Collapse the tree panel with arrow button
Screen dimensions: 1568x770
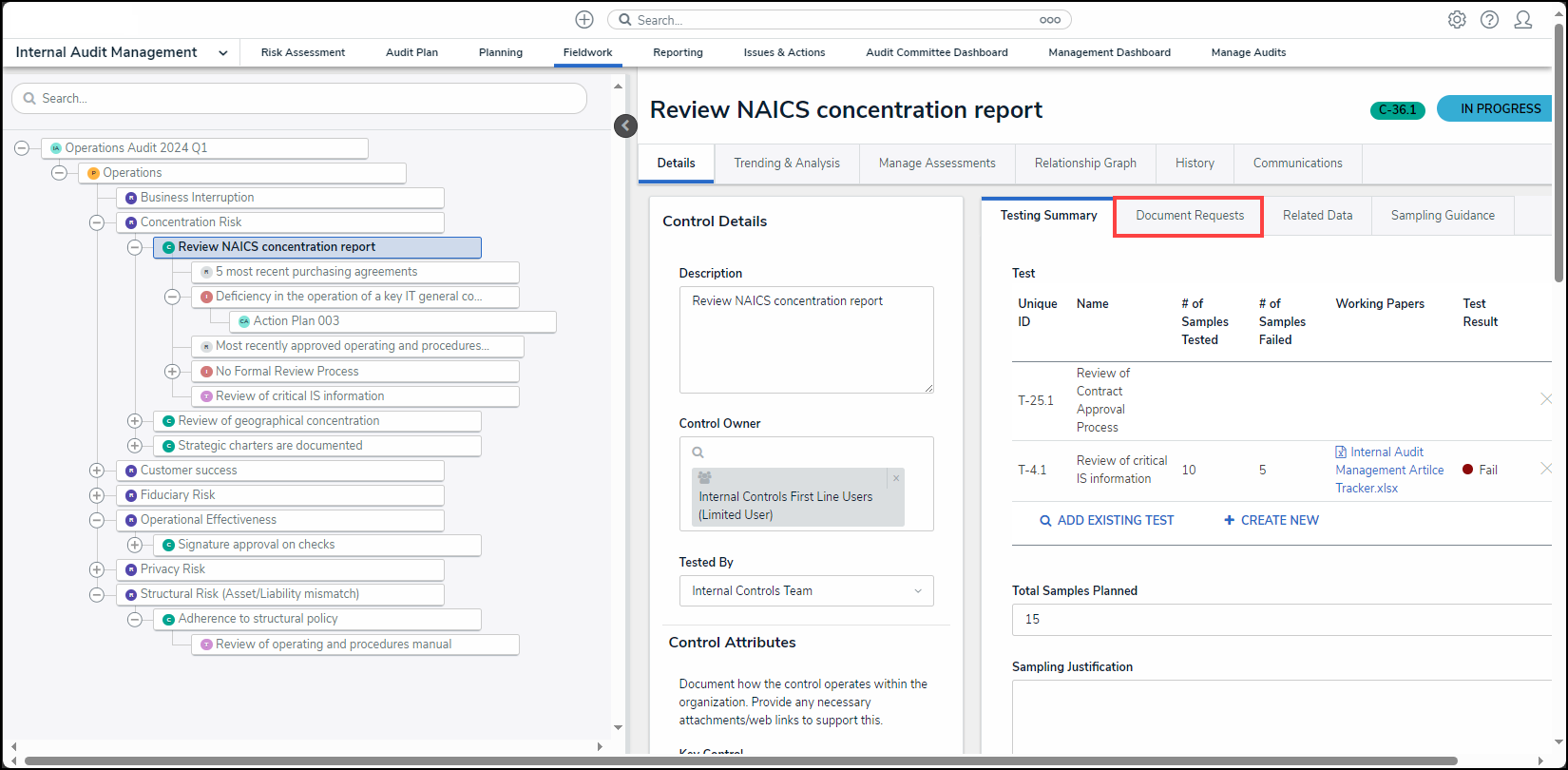pos(625,125)
